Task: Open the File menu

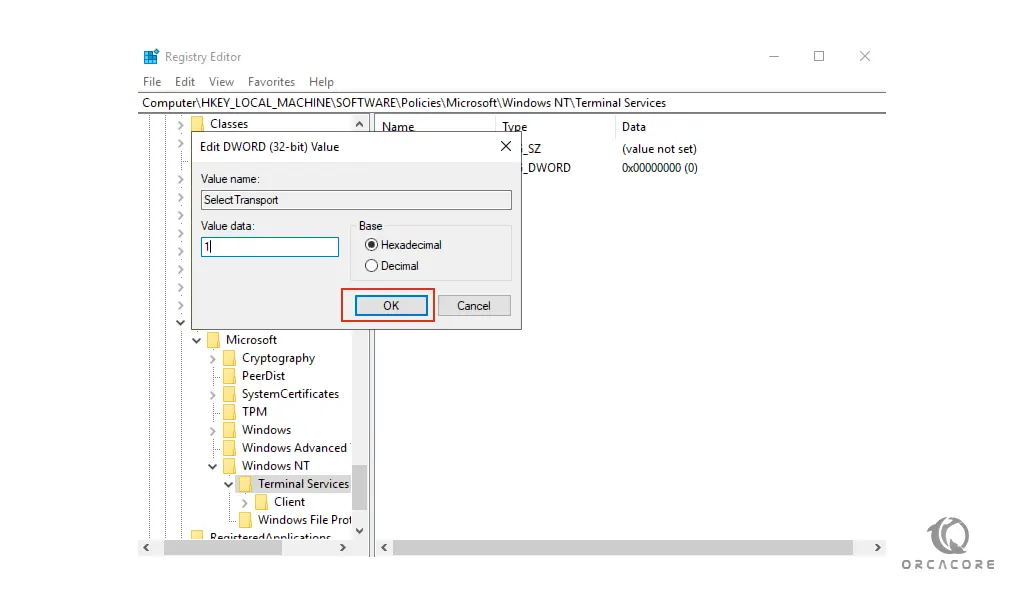Action: click(152, 82)
